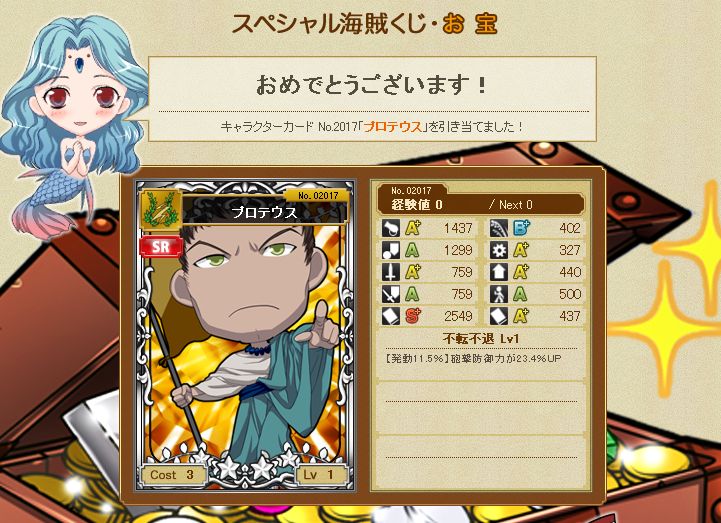Click the up-arrow stat icon beside 440

[x=499, y=272]
